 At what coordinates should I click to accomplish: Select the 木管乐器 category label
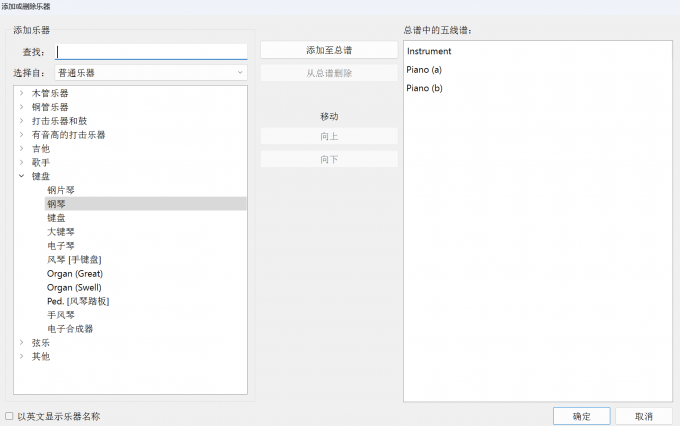tap(50, 93)
